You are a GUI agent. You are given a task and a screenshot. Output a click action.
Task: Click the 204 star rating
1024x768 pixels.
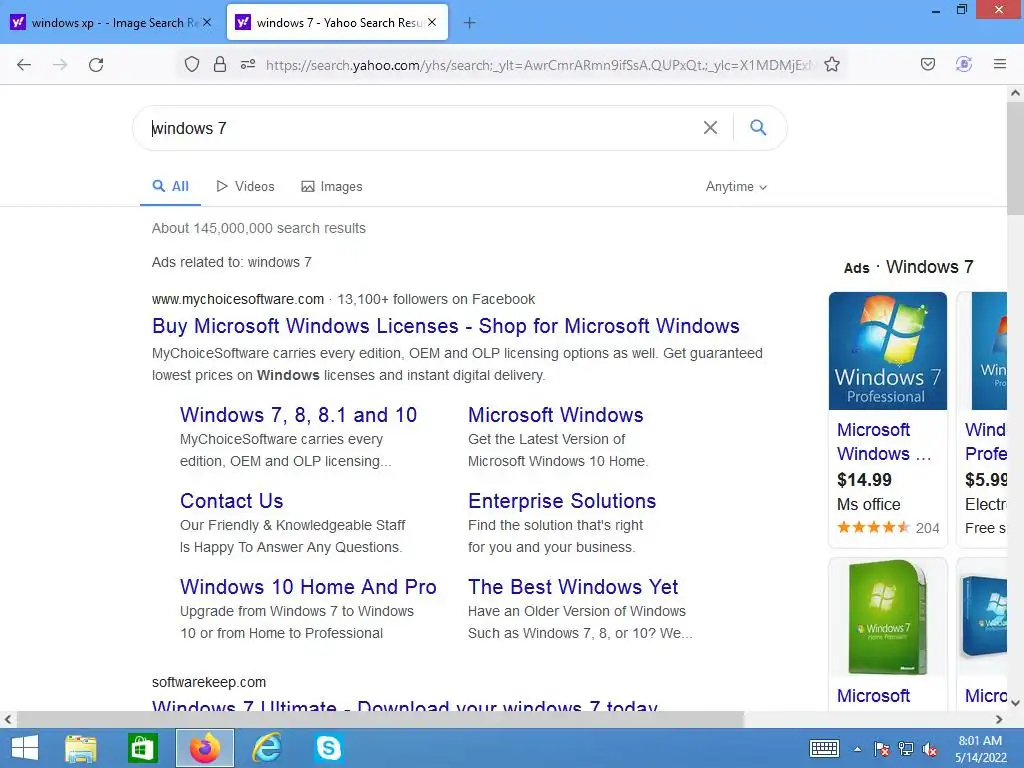(888, 528)
